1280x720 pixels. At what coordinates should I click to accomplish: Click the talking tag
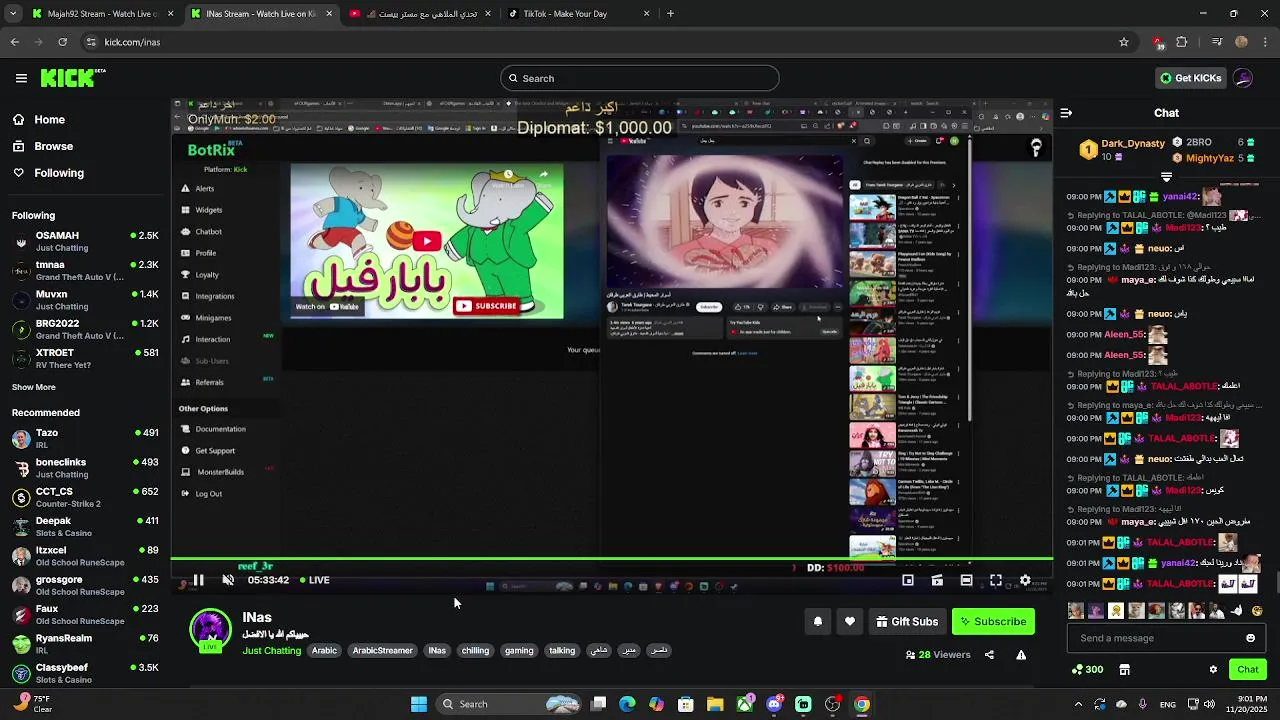click(562, 651)
